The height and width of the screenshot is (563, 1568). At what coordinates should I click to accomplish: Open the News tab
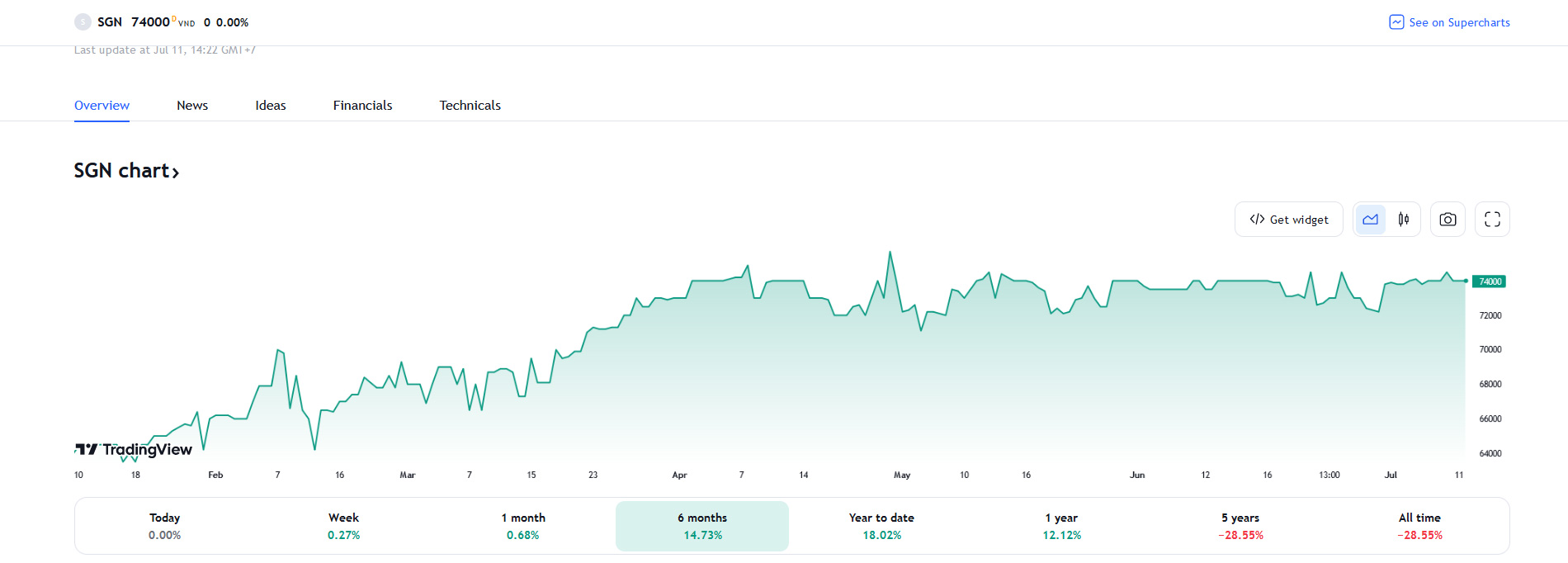click(192, 106)
